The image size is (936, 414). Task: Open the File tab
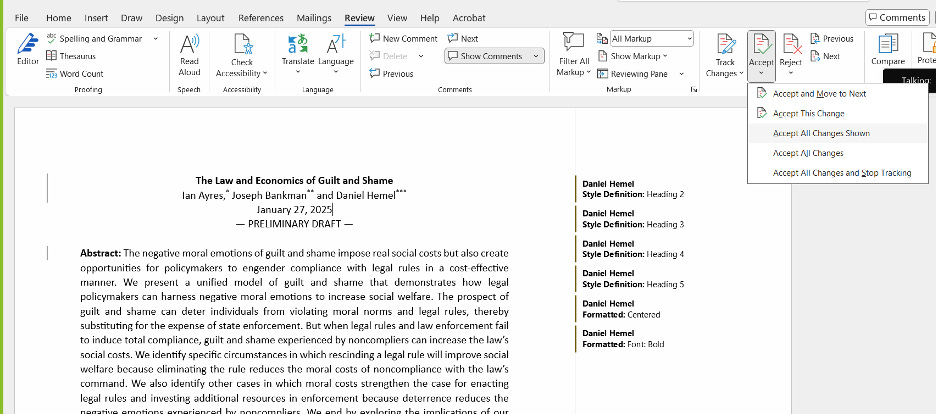click(x=21, y=18)
